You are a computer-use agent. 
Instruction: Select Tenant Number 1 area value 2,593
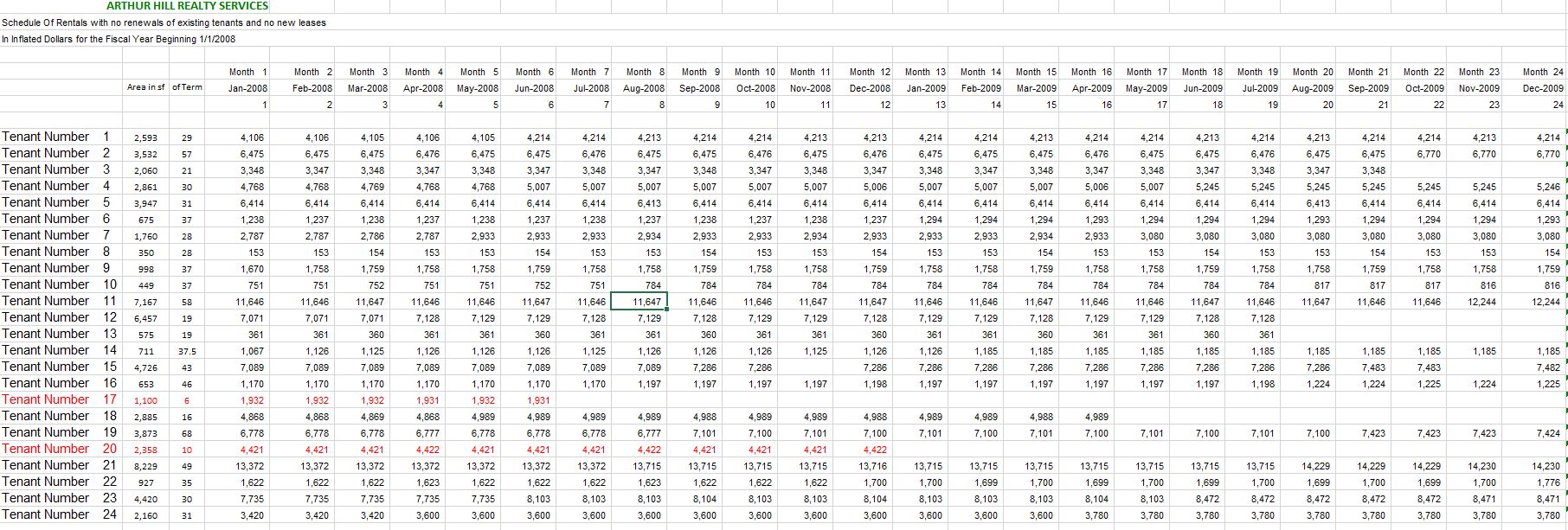[x=145, y=137]
